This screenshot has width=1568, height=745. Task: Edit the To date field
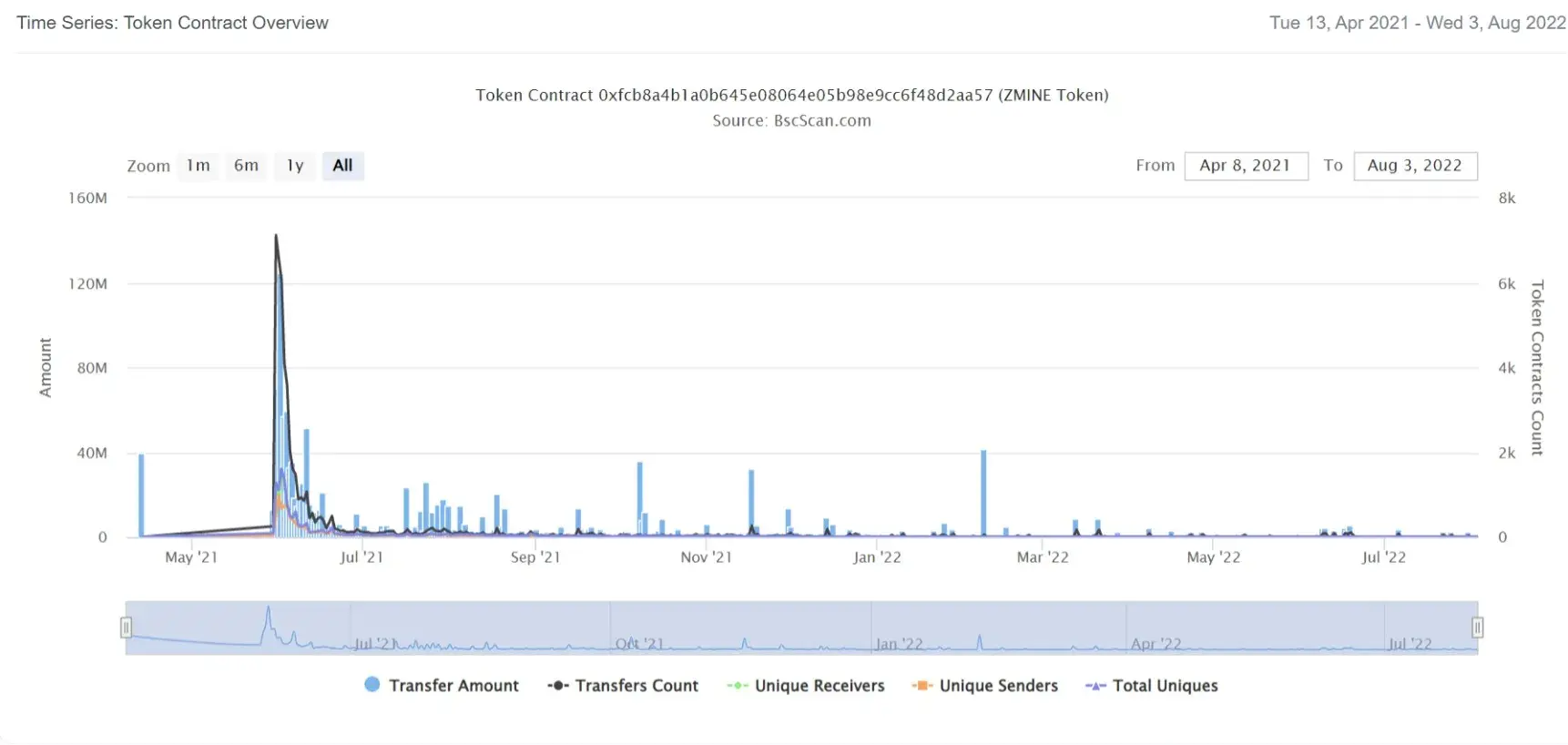1415,166
